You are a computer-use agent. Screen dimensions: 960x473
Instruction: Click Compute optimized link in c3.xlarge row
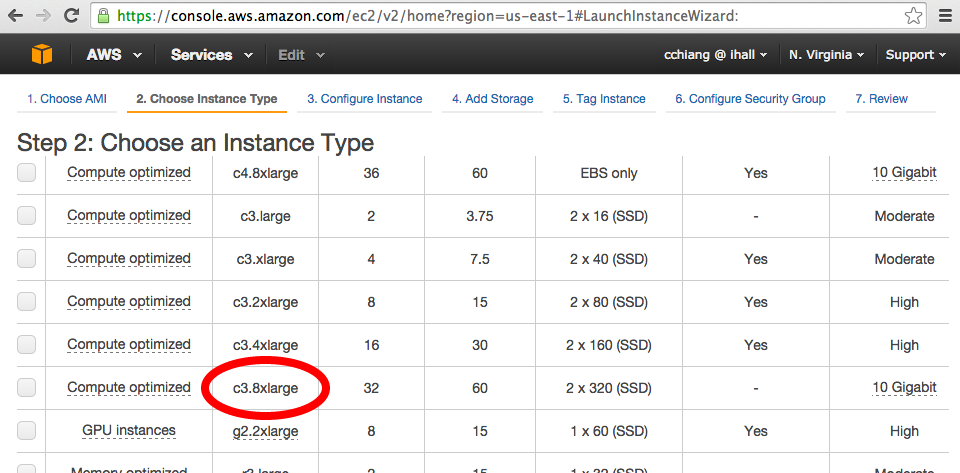point(129,258)
